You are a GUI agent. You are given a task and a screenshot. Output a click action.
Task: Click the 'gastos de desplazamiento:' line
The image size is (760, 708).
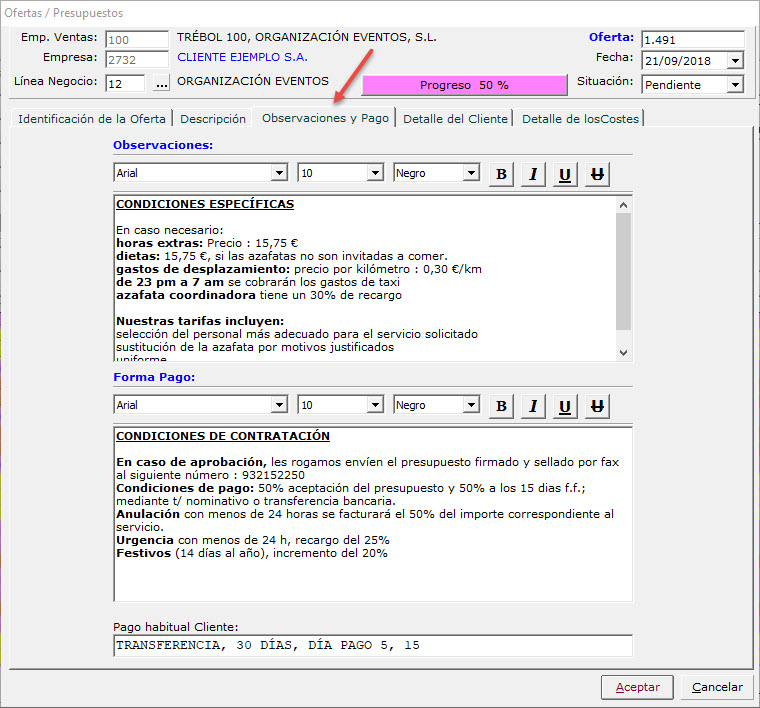coord(299,269)
